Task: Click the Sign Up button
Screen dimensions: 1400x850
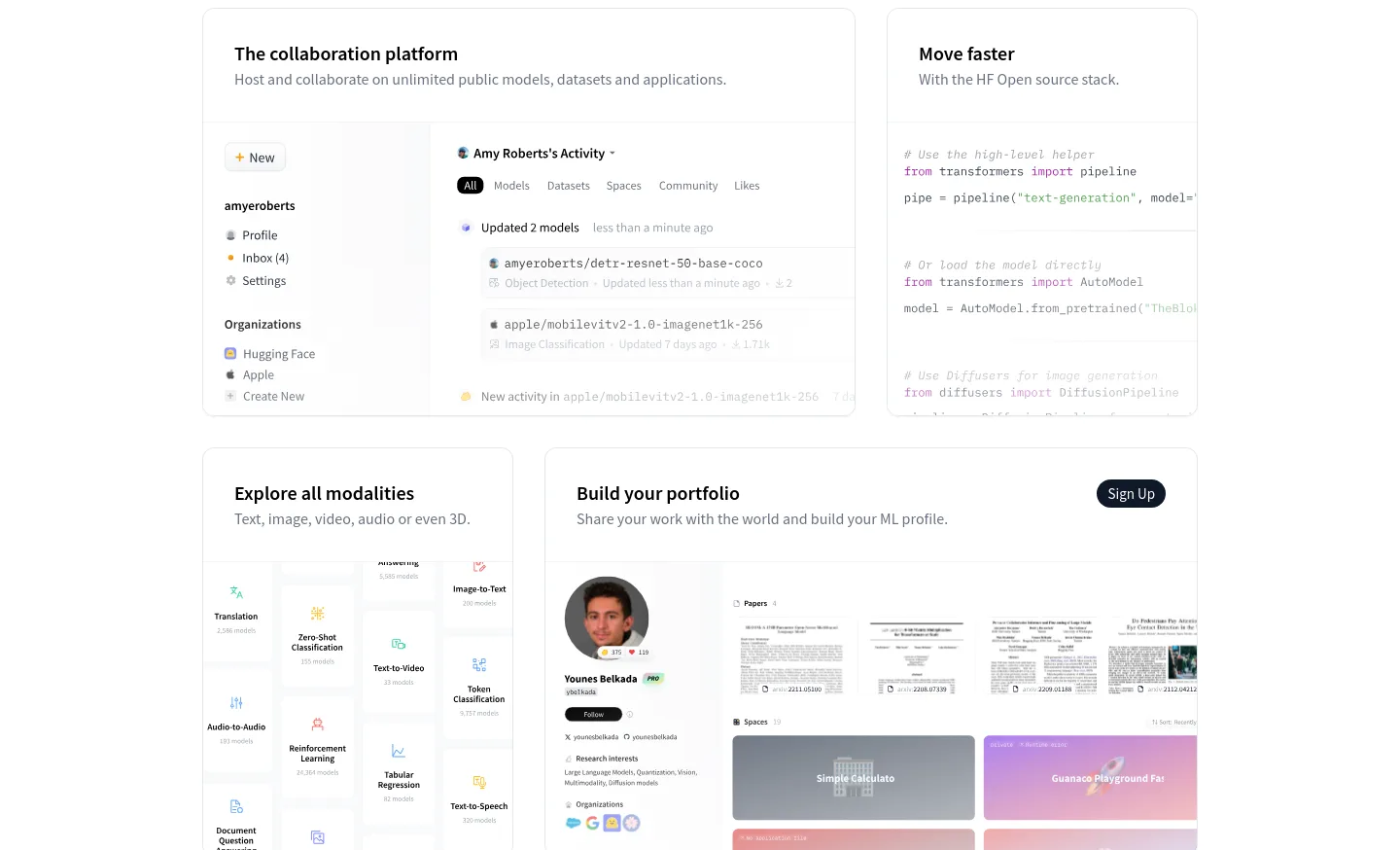Action: [x=1131, y=494]
